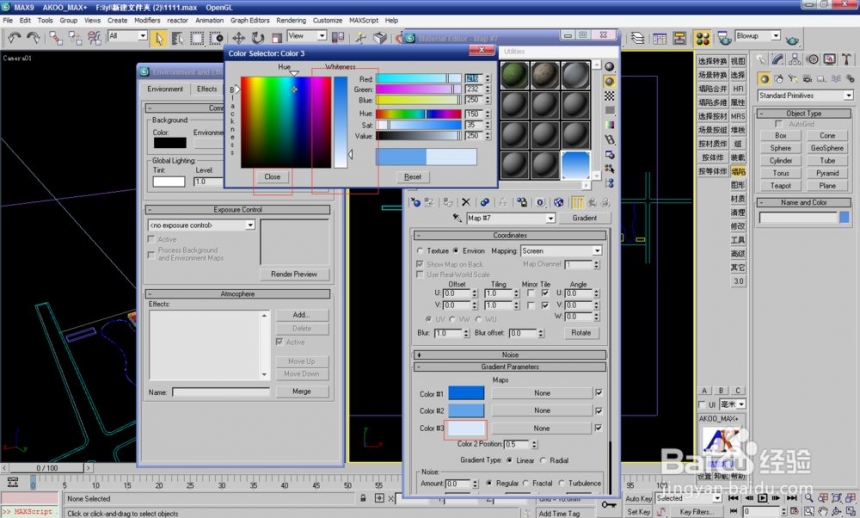The image size is (860, 518).
Task: Click the Color #3 pale swatch
Action: click(466, 428)
